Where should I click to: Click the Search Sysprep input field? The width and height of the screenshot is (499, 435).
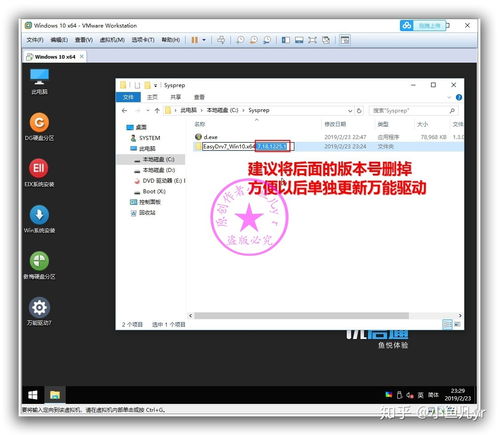click(413, 110)
